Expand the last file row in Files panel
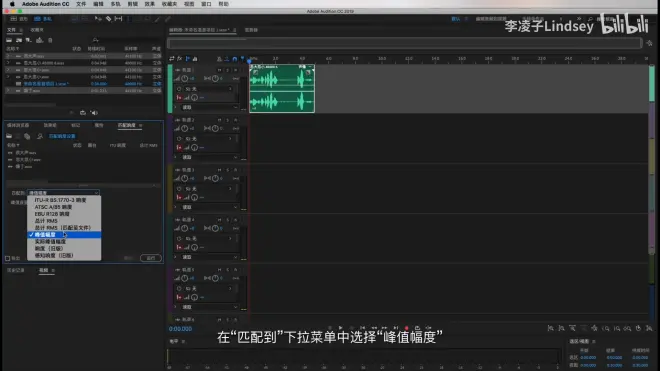660x371 pixels. point(8,91)
